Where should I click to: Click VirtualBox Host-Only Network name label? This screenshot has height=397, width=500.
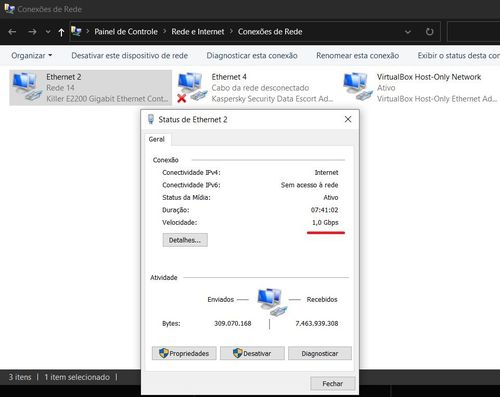pos(429,77)
